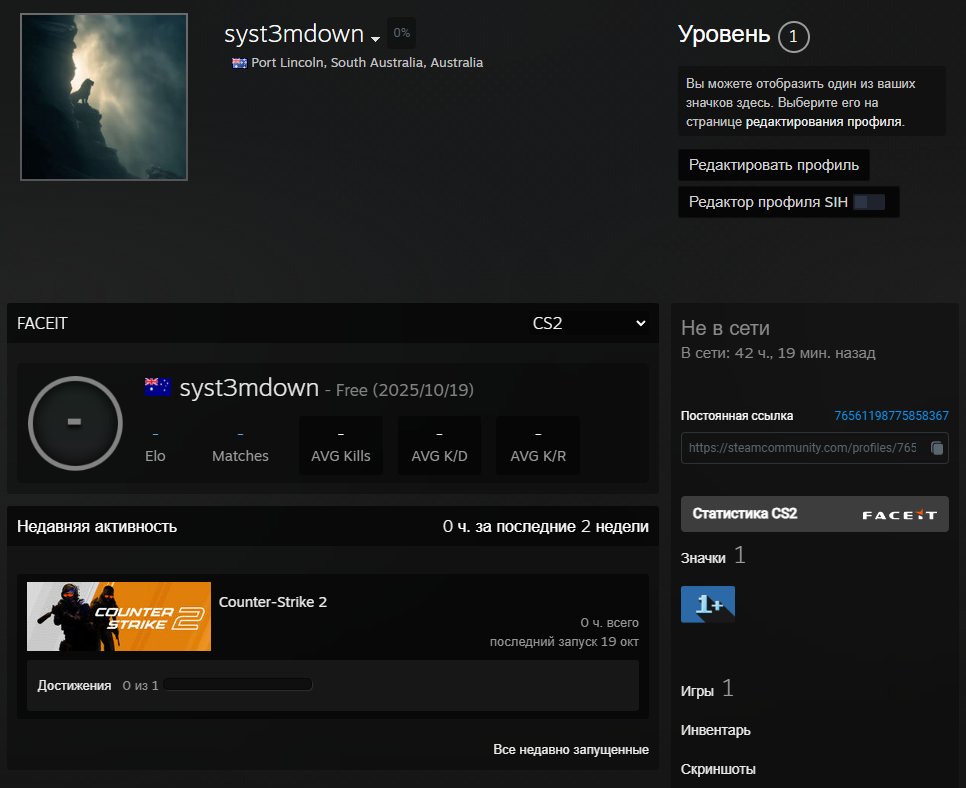Click the Australian flag next to FACEIT name

click(157, 388)
